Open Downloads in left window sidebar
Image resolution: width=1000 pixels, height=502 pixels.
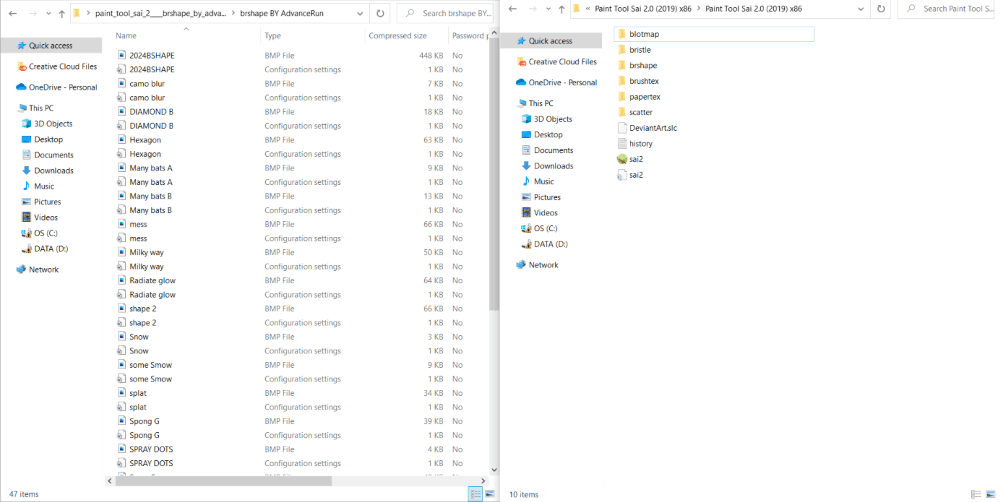pyautogui.click(x=54, y=170)
